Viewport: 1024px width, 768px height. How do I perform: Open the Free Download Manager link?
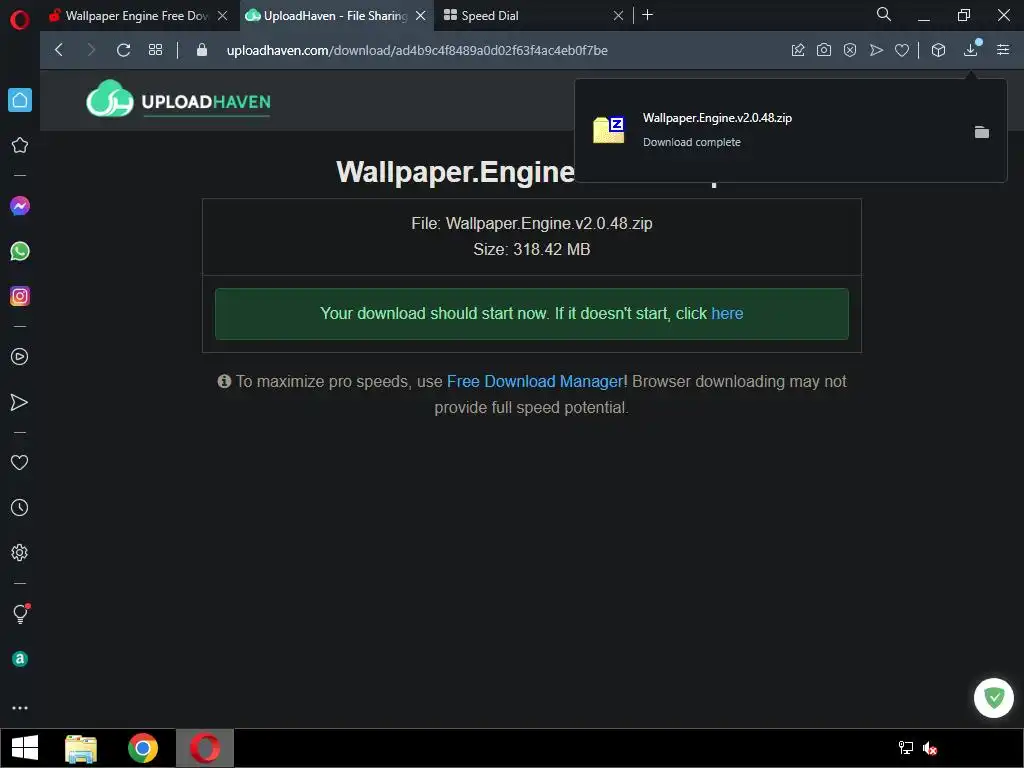click(x=535, y=381)
